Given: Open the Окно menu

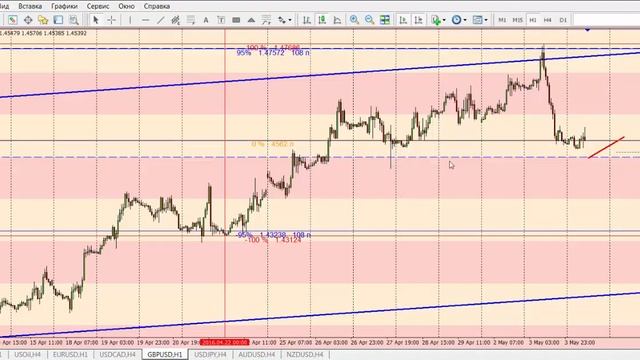Looking at the screenshot, I should click(127, 6).
